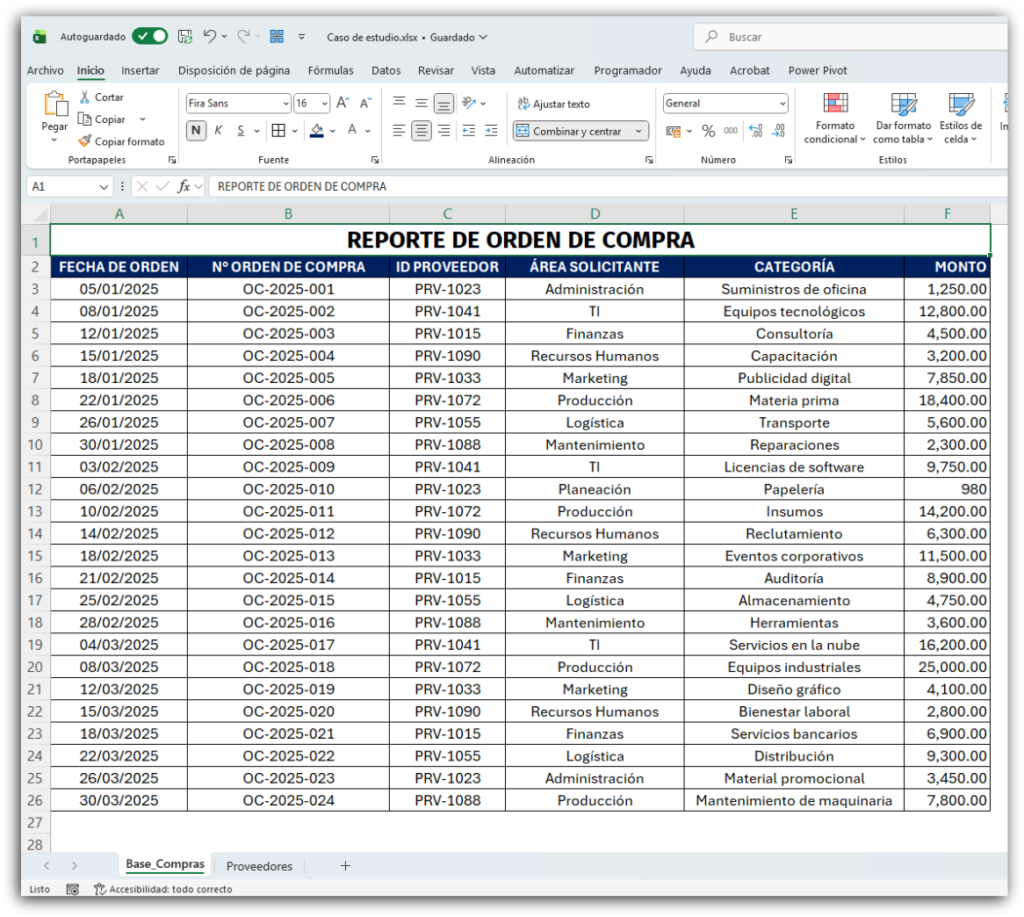This screenshot has width=1024, height=917.
Task: Expand the Combinar y centrar dropdown arrow
Action: point(639,131)
